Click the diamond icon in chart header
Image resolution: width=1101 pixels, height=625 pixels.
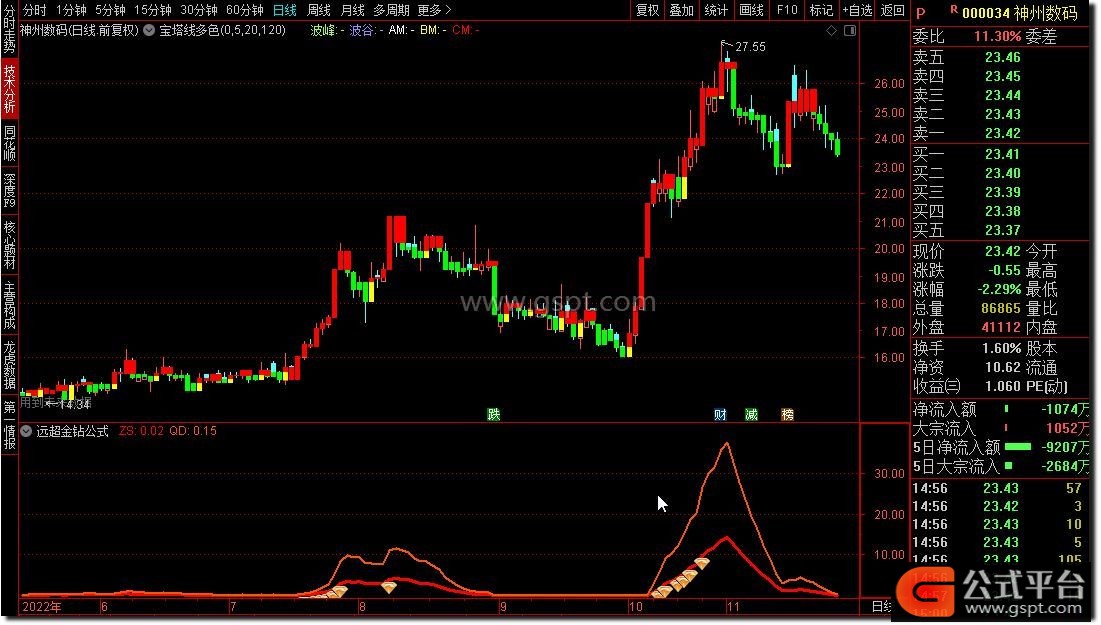coord(831,31)
